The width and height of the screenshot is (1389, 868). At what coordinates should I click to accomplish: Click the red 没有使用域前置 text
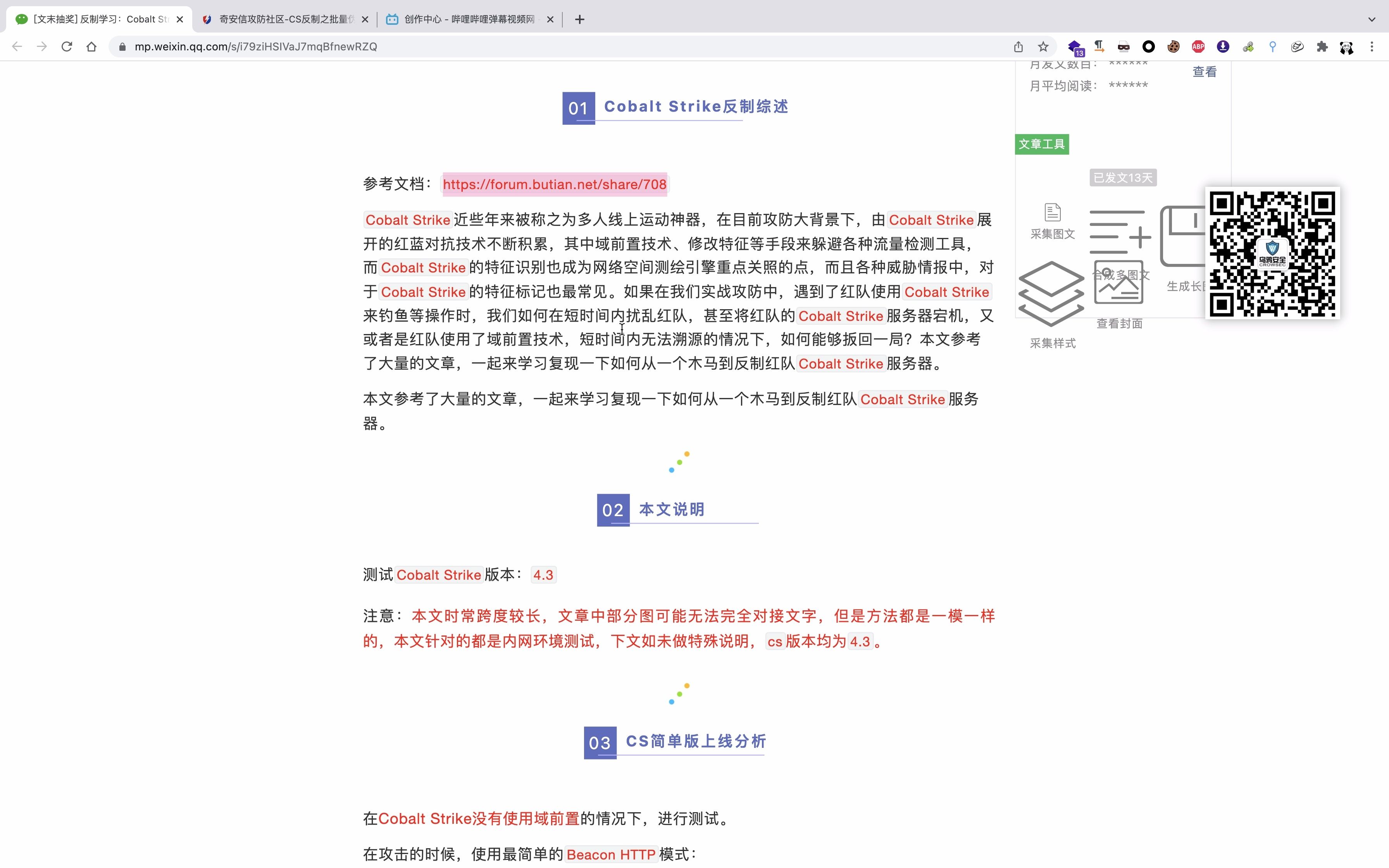pos(526,819)
